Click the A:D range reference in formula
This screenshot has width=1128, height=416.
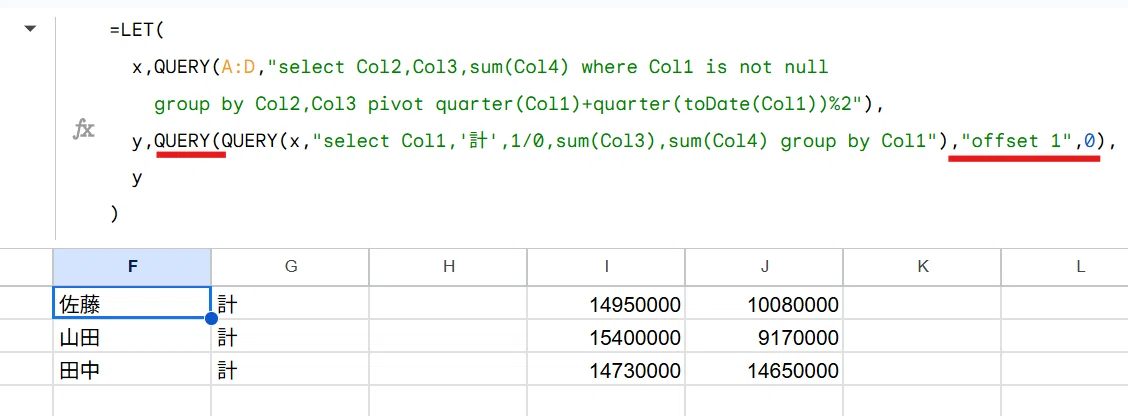[237, 68]
